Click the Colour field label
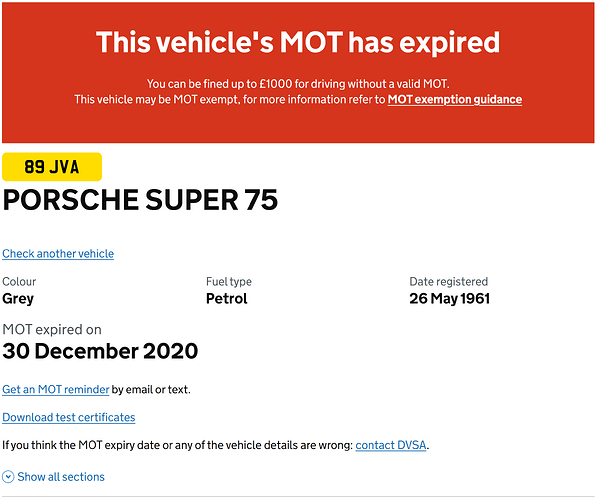Viewport: 600px width, 500px height. pos(19,282)
